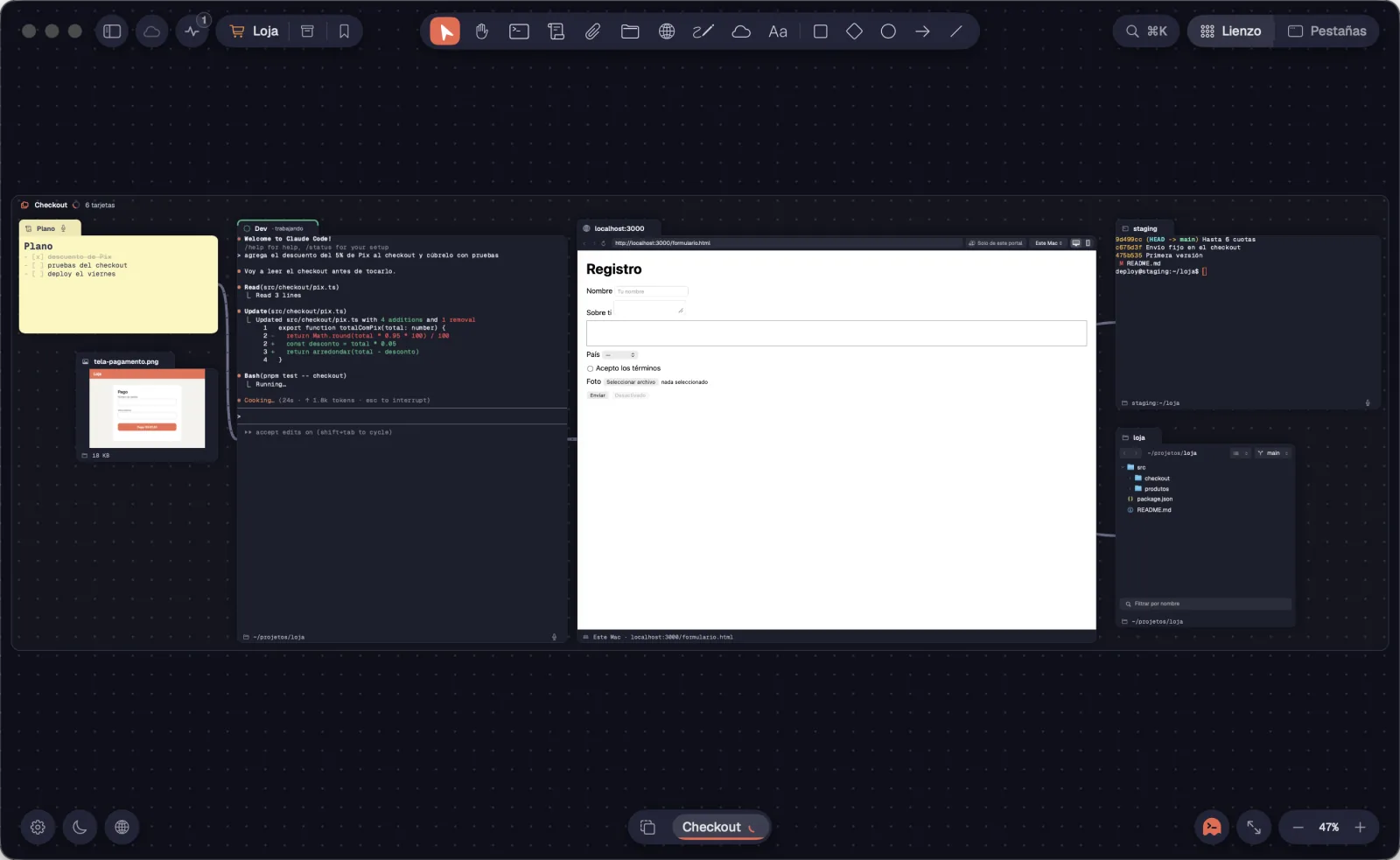
Task: Select the Acepto los términos radio button
Action: [590, 368]
